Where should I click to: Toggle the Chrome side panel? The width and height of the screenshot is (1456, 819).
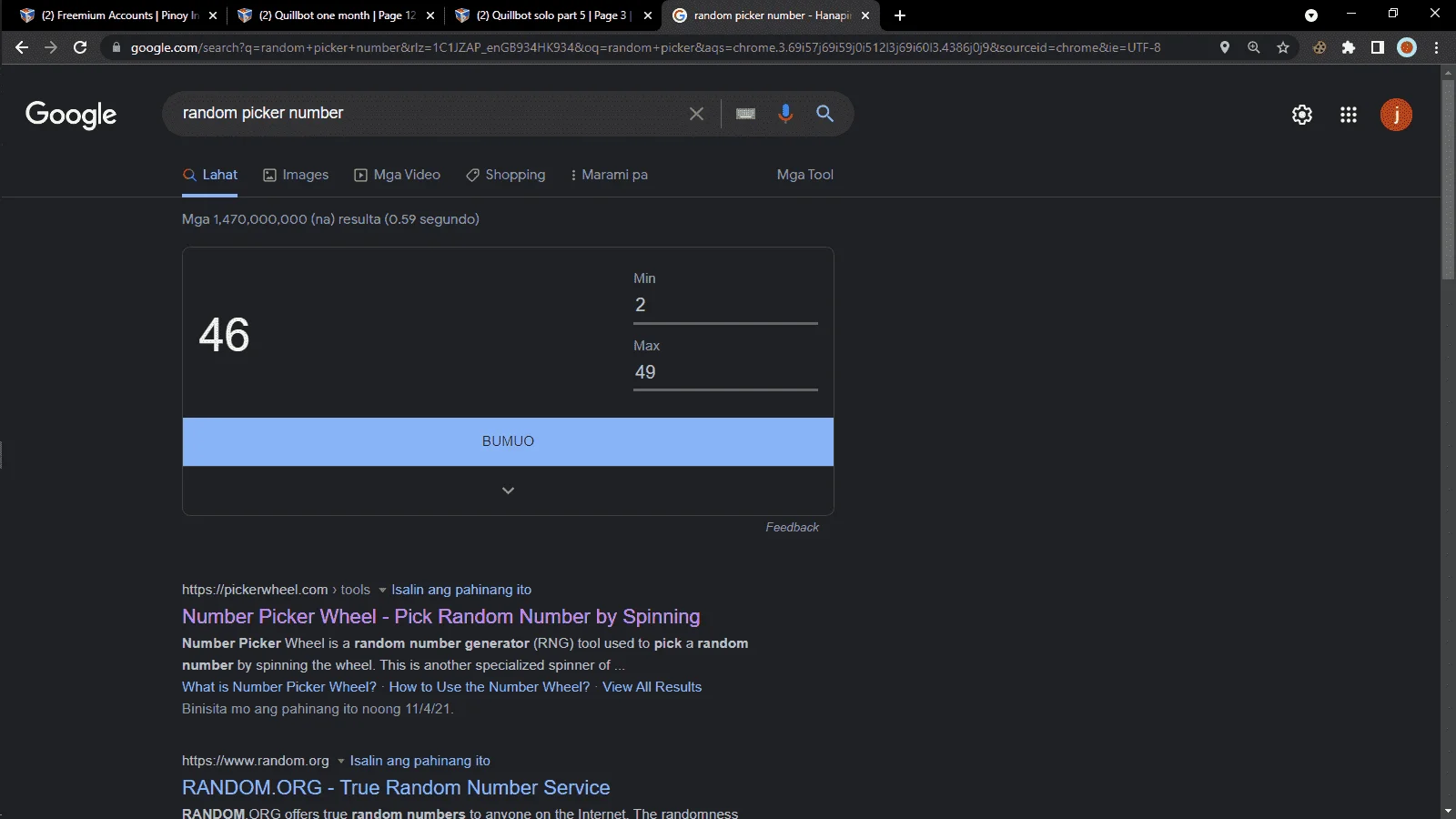click(x=1378, y=47)
